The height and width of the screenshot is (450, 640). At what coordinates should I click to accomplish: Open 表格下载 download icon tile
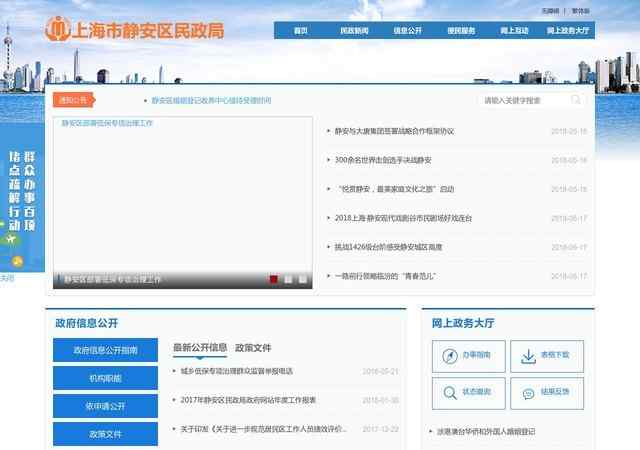(x=547, y=355)
